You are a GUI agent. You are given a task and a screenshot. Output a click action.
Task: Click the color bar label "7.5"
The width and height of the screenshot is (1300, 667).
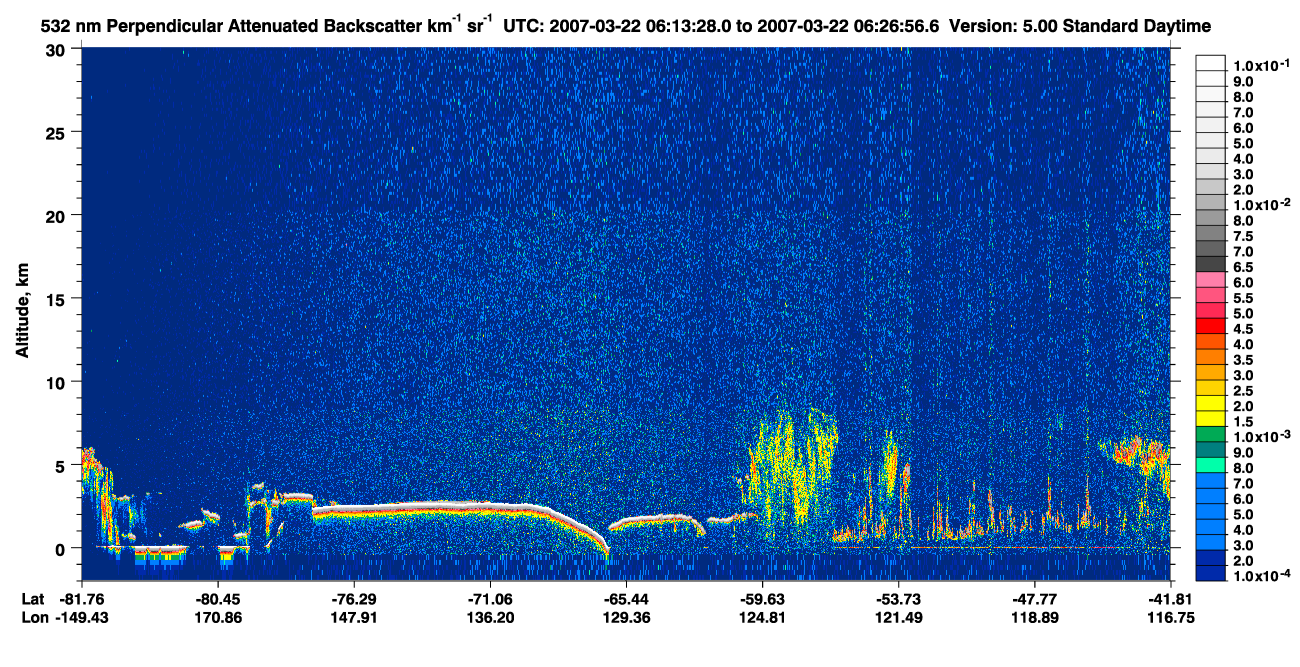[1243, 236]
